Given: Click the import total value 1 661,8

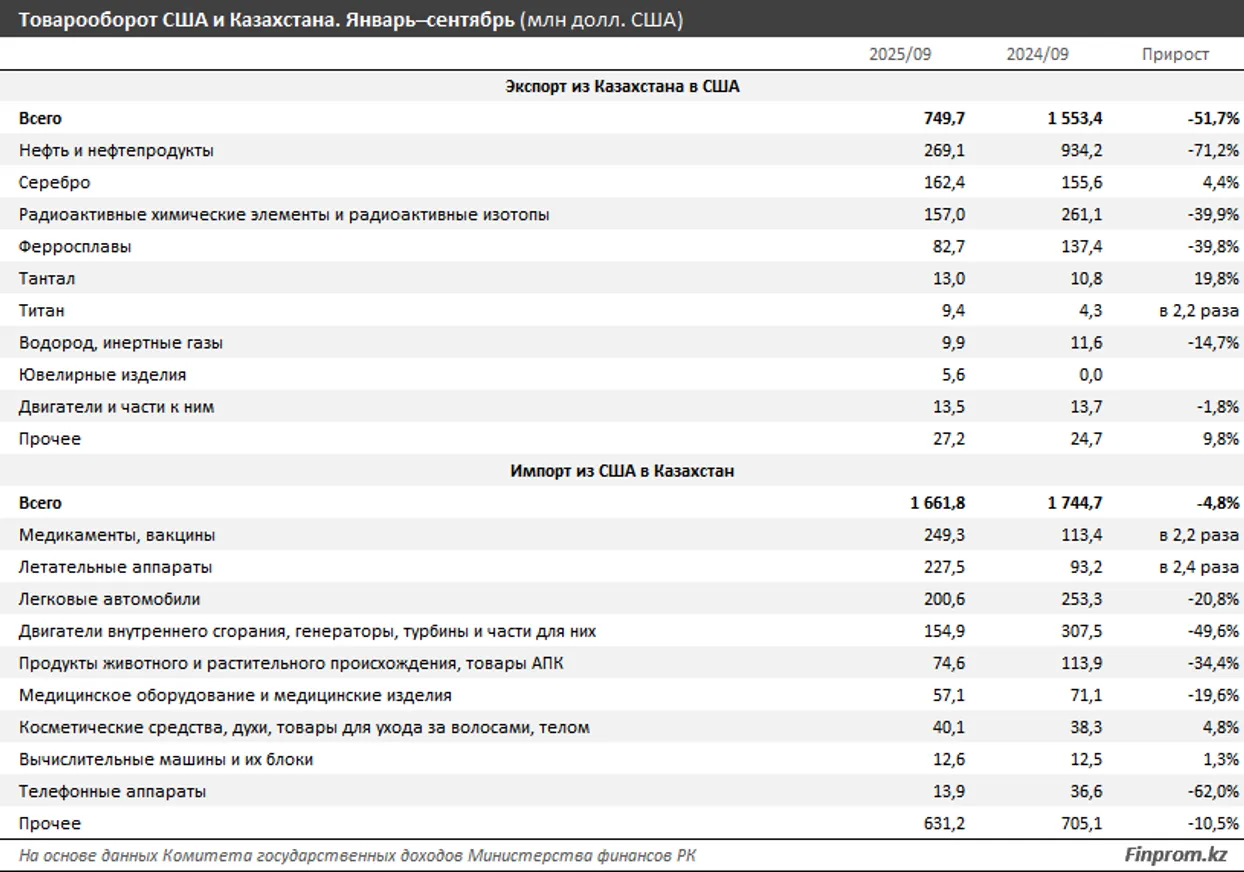Looking at the screenshot, I should [937, 503].
